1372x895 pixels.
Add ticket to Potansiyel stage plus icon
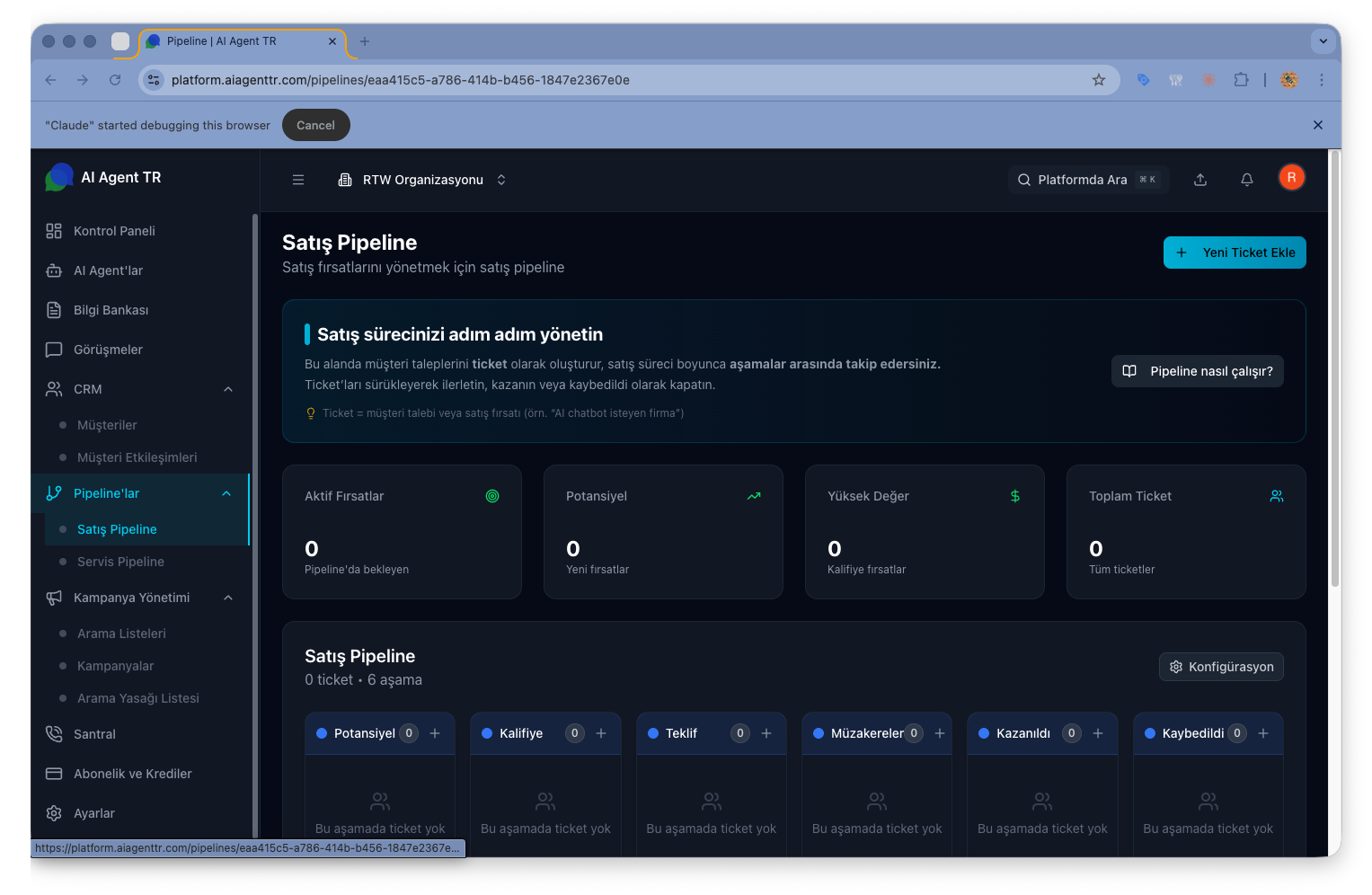(x=435, y=733)
